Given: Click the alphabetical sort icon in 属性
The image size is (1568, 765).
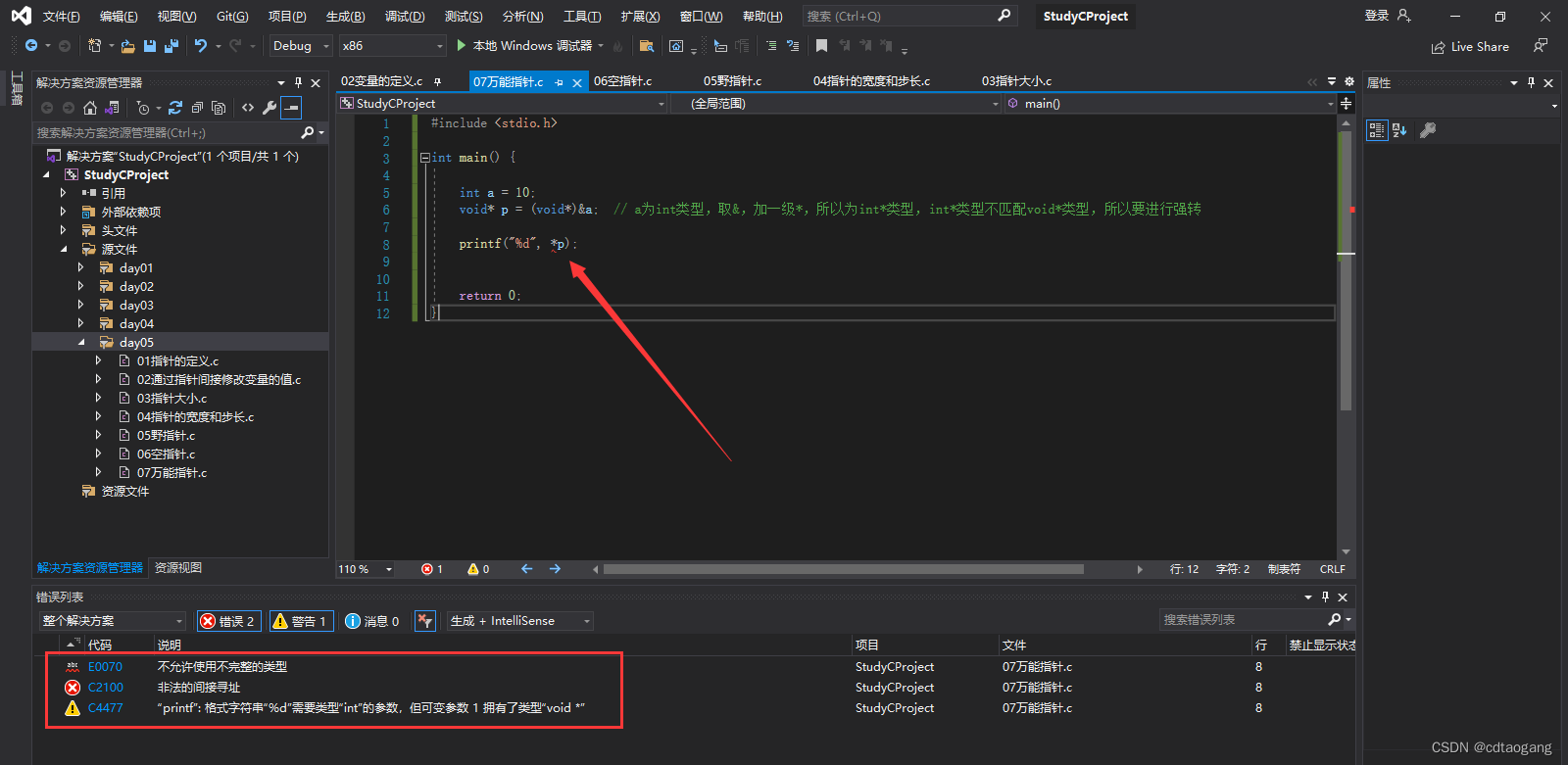Looking at the screenshot, I should point(1399,130).
